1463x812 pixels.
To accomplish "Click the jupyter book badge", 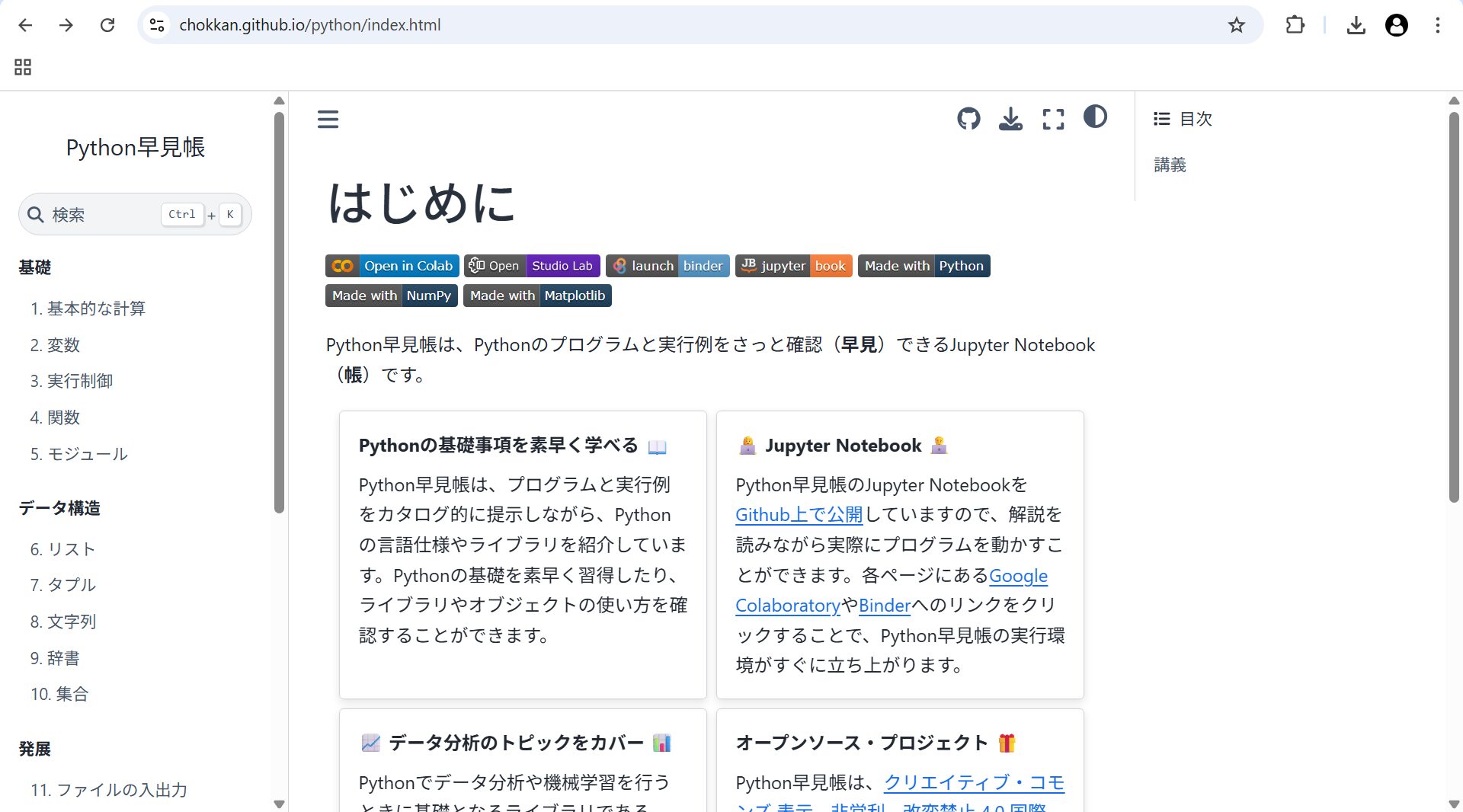I will [794, 266].
